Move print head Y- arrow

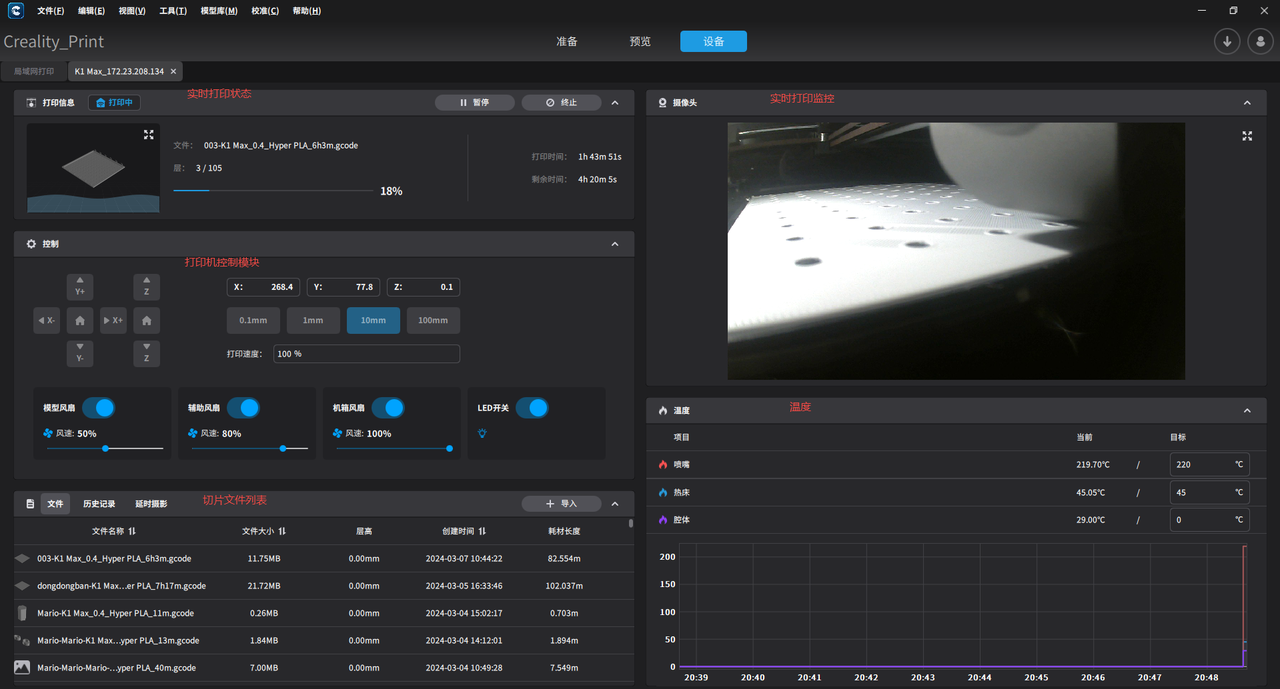80,353
